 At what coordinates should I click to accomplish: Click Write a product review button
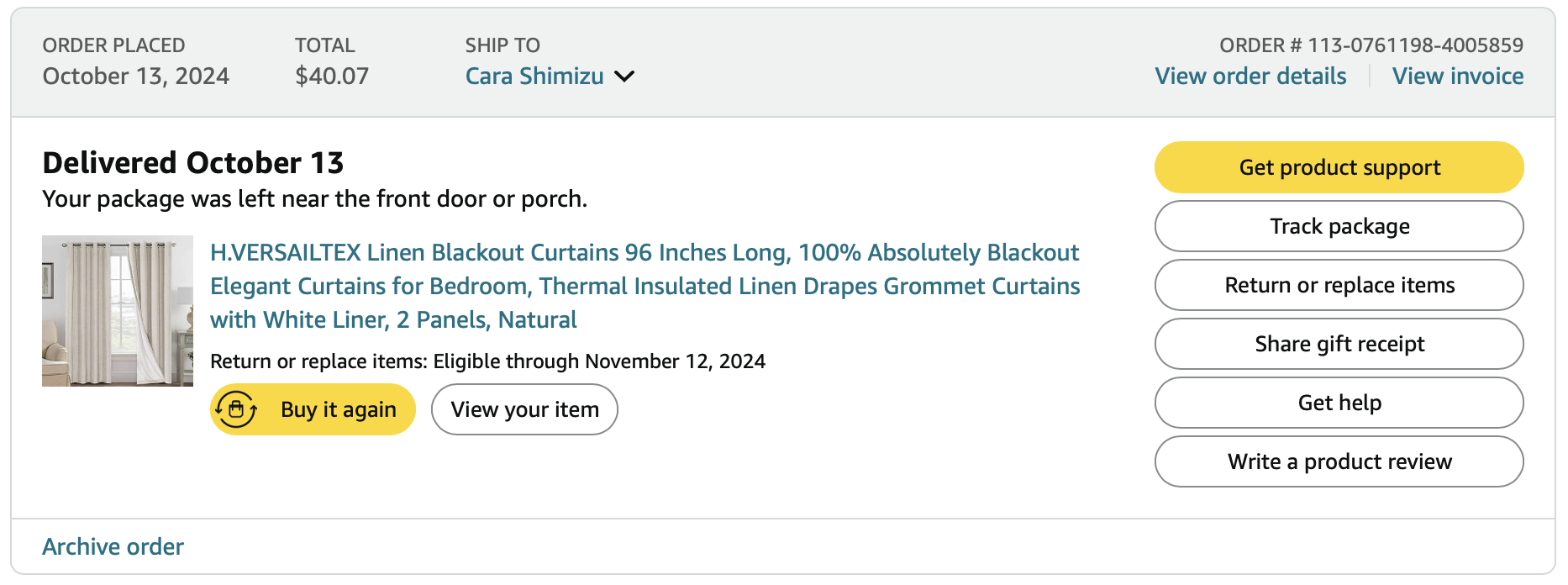pyautogui.click(x=1339, y=461)
